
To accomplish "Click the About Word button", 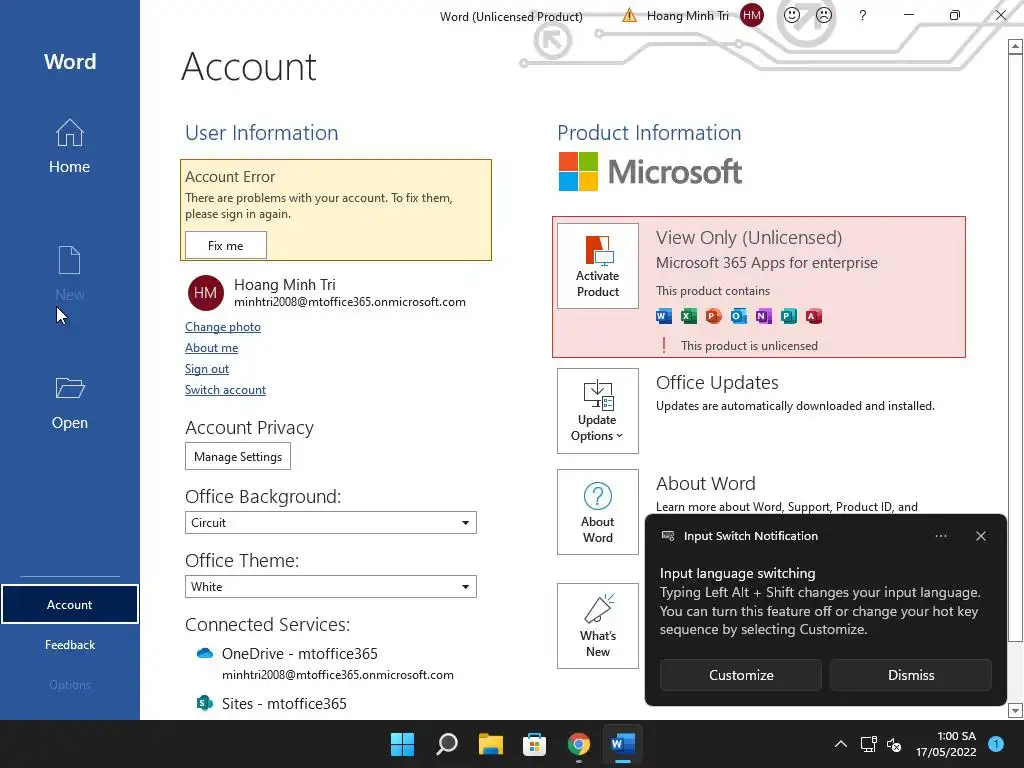I will click(598, 512).
